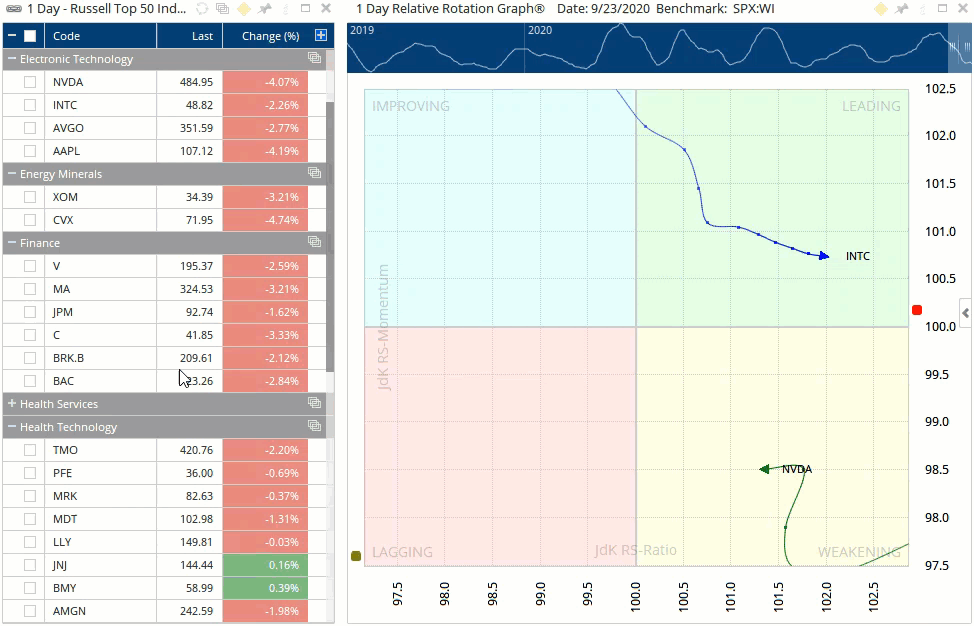Click the stacked windows icon on the Finance row
The width and height of the screenshot is (974, 626).
point(314,242)
